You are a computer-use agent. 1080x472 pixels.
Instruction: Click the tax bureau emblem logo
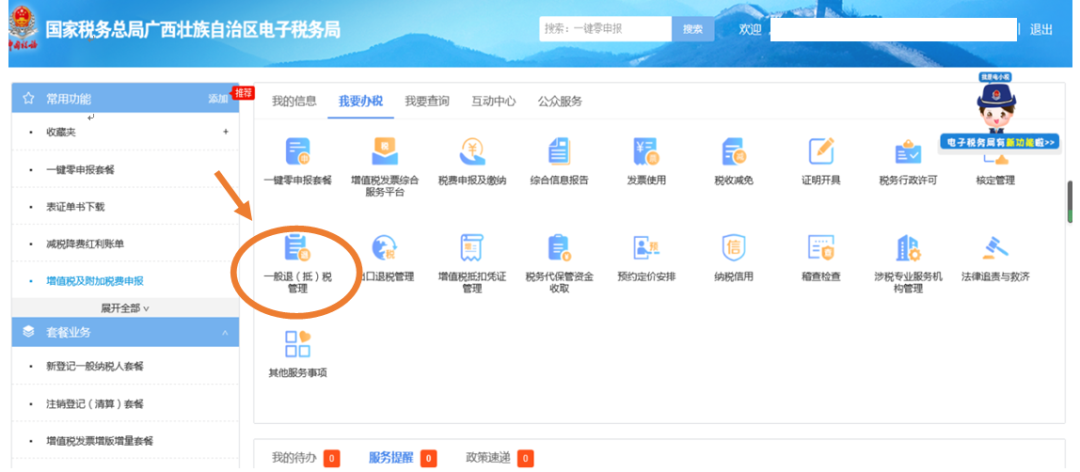tap(23, 30)
